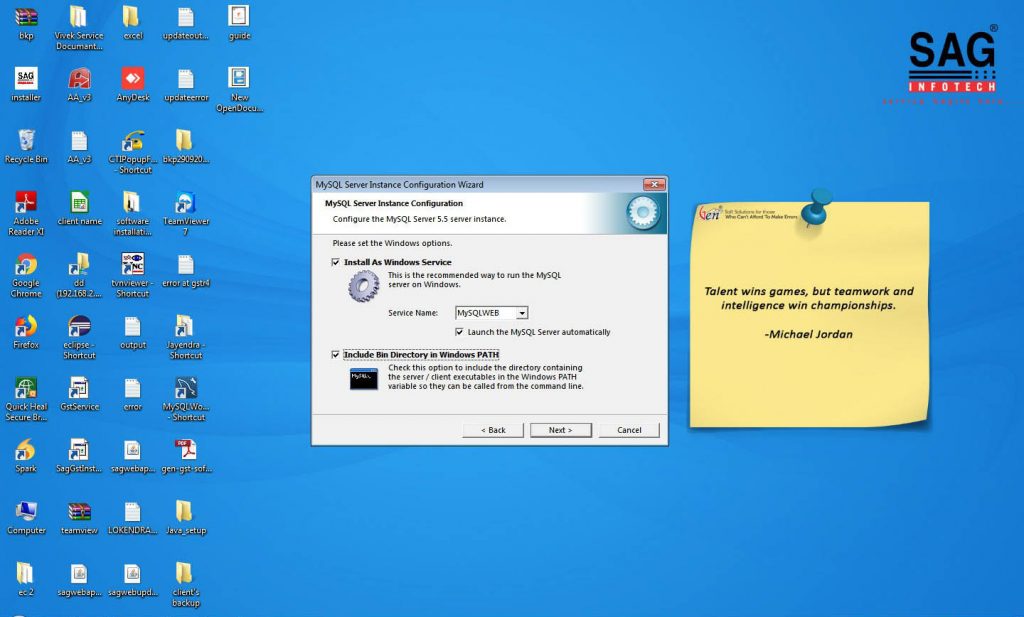Go back with the Back button
Viewport: 1024px width, 617px height.
pos(493,430)
